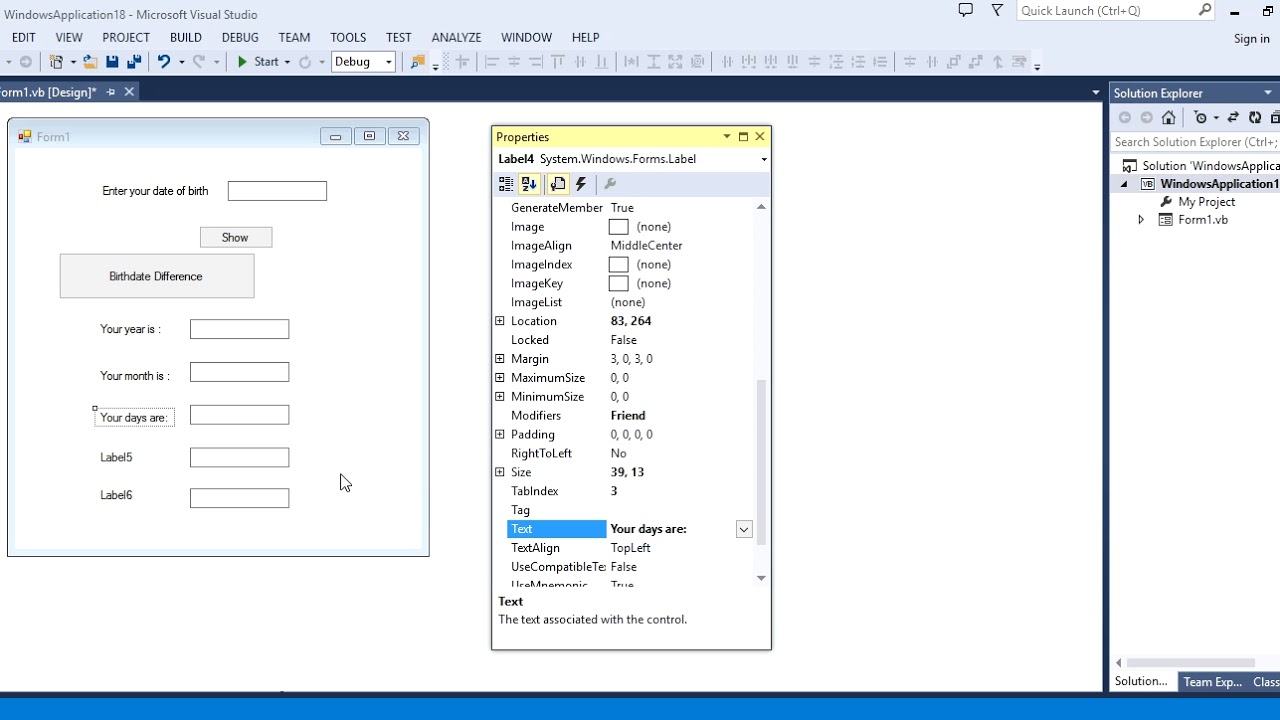The width and height of the screenshot is (1280, 720).
Task: Collapse the WindowsApplication18 project node
Action: pos(1124,184)
